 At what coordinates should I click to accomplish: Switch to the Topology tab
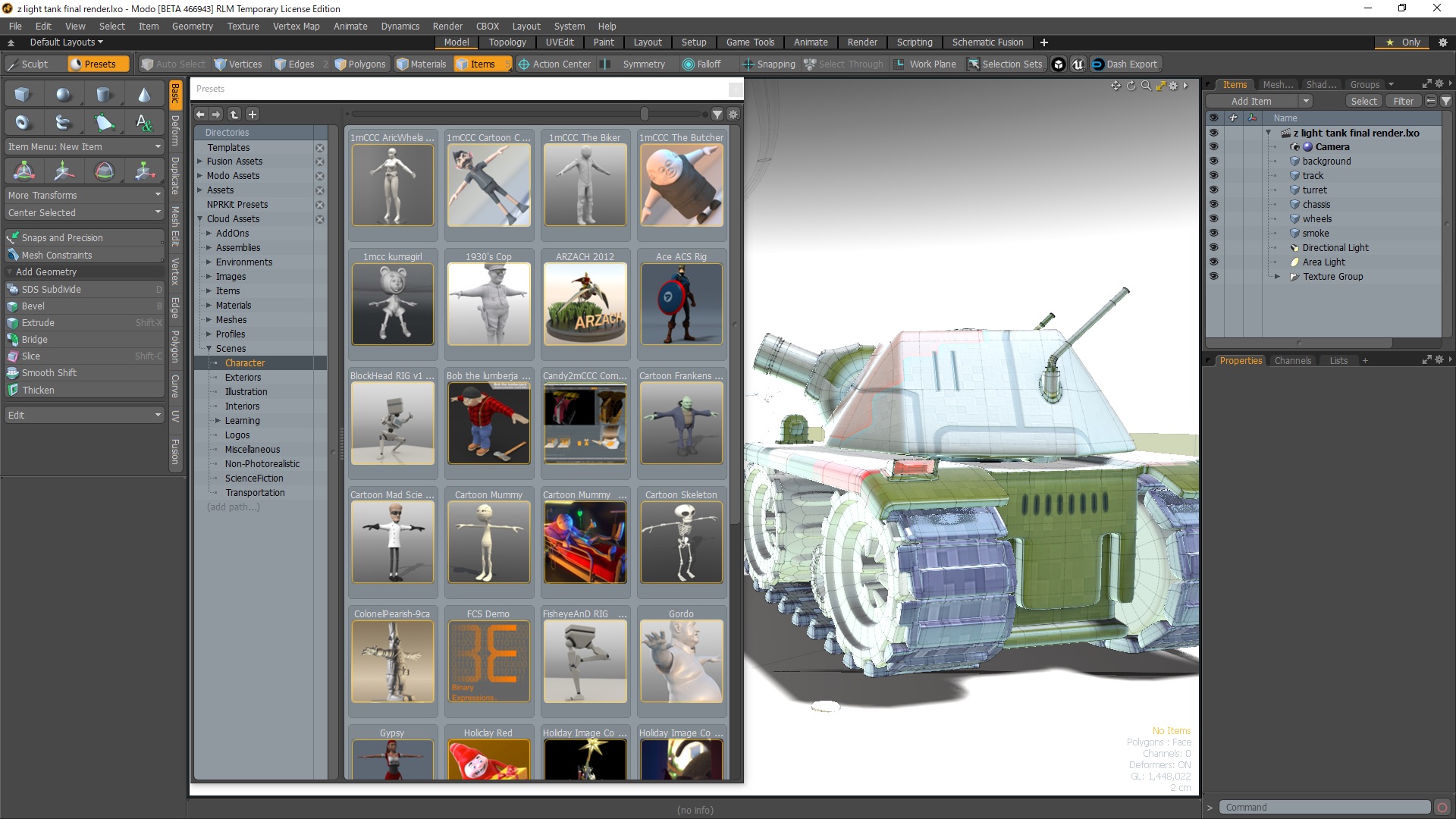(507, 42)
